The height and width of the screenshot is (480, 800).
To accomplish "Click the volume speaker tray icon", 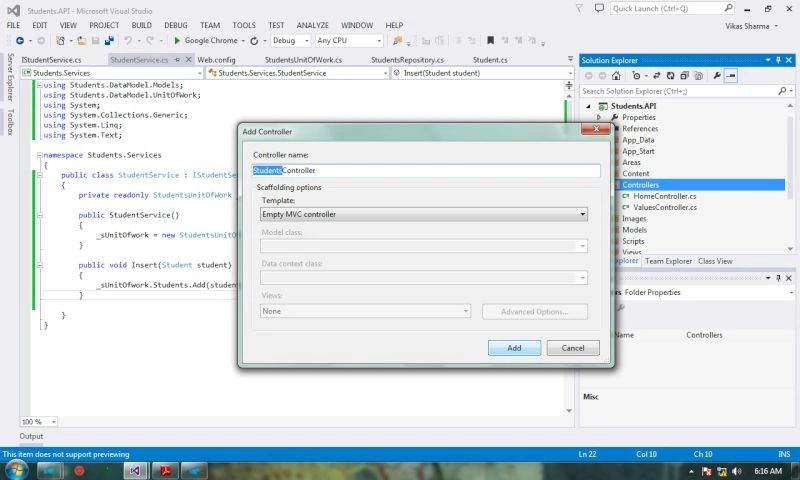I will pos(737,471).
